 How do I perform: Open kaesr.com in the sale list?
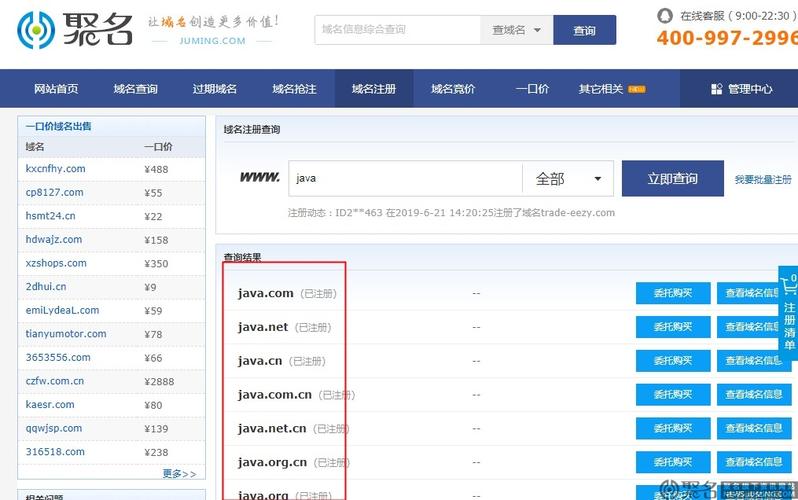pyautogui.click(x=50, y=405)
